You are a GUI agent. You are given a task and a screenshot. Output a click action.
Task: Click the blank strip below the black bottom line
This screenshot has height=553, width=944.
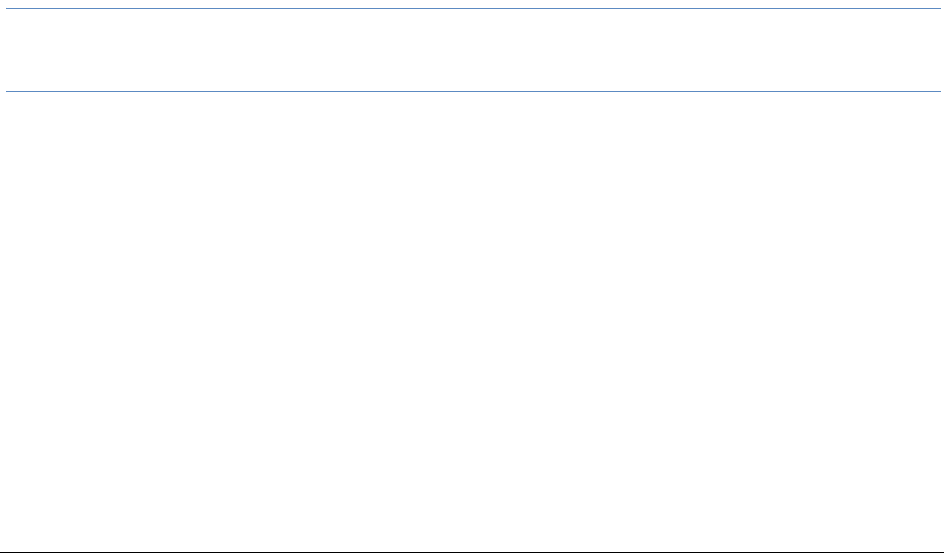click(472, 551)
